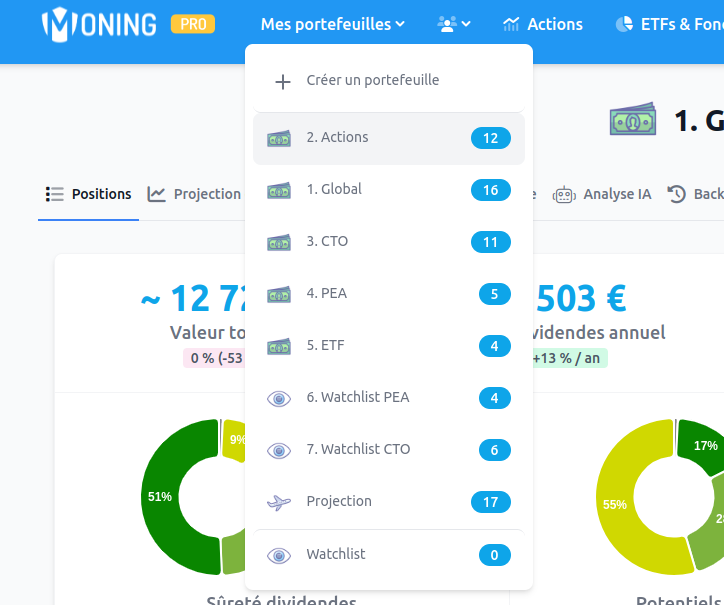Select Créer un portefeuille

pos(389,81)
